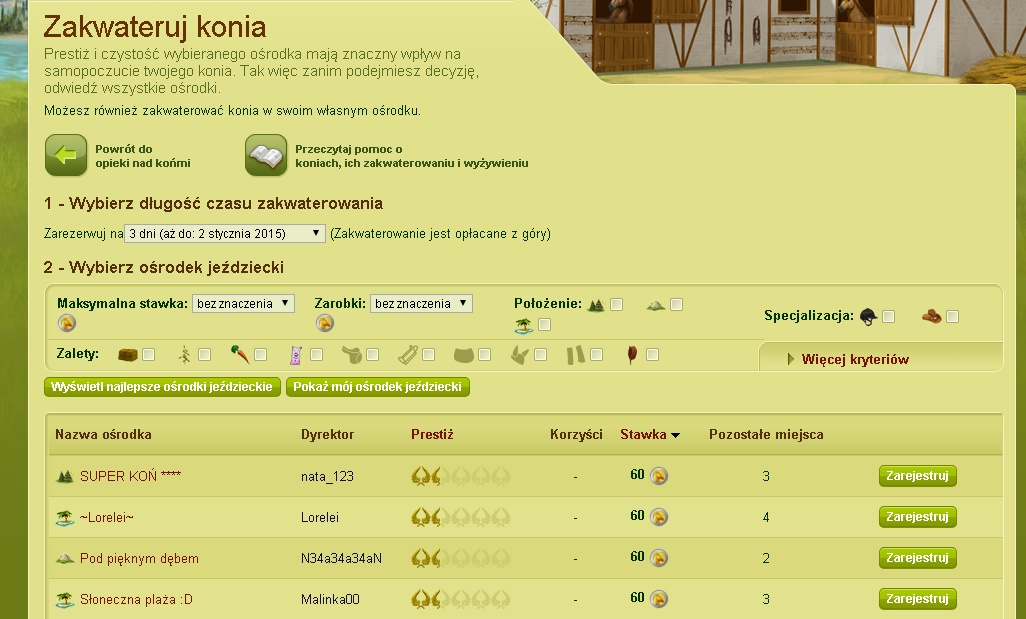Click coin icon under Zarobki

325,323
